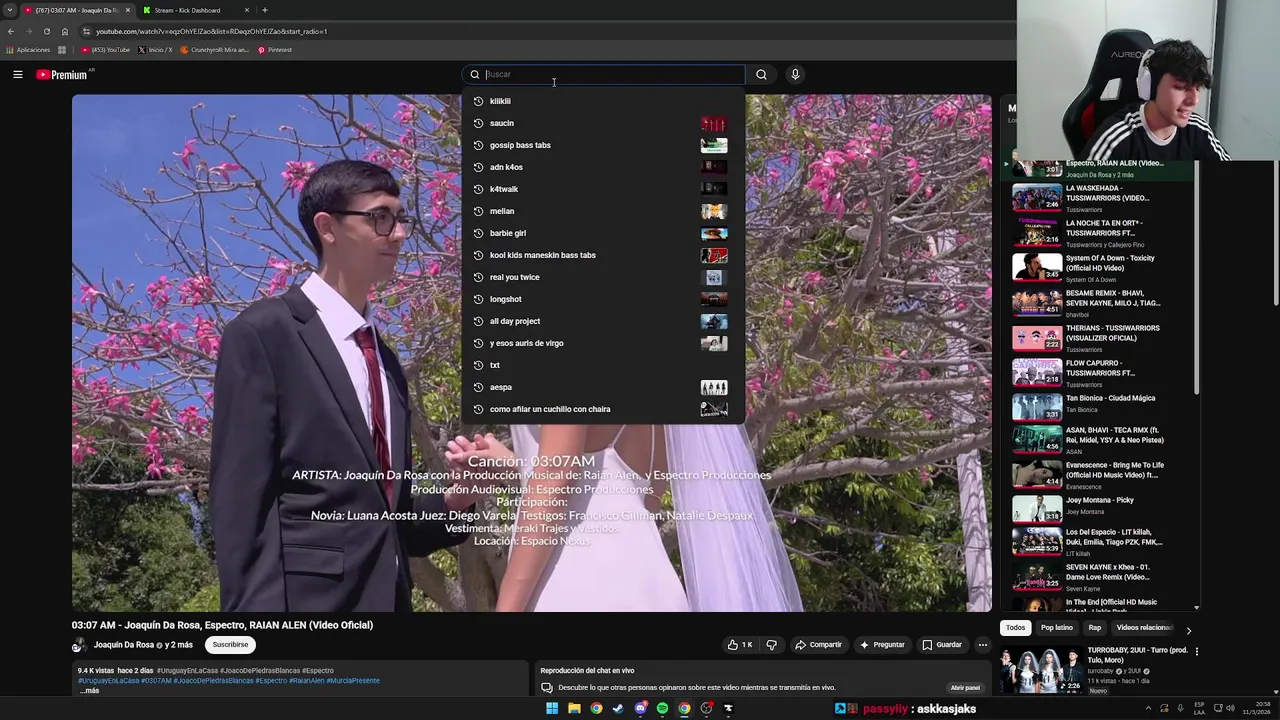The height and width of the screenshot is (720, 1280).
Task: Click the Preguntar ask button
Action: [x=882, y=645]
